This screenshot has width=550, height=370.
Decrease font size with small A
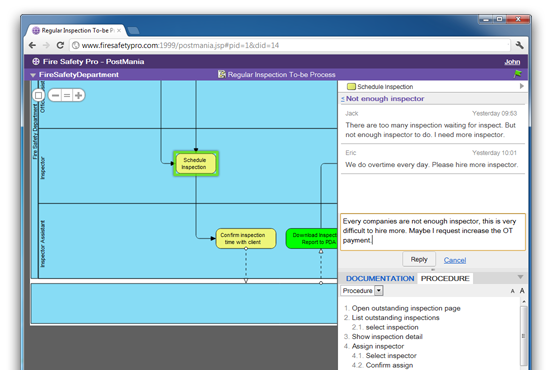click(x=512, y=291)
